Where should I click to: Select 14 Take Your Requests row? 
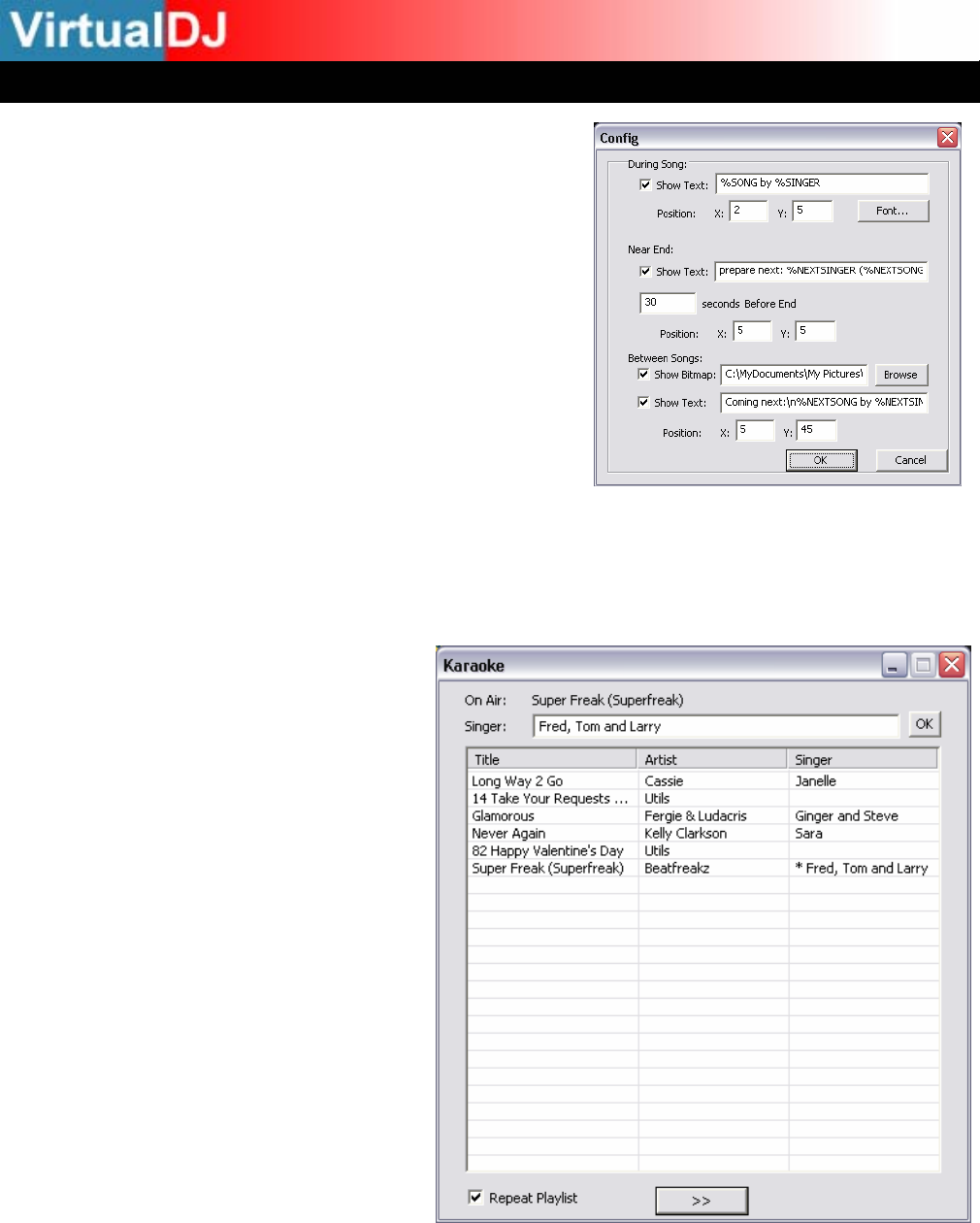(x=703, y=798)
